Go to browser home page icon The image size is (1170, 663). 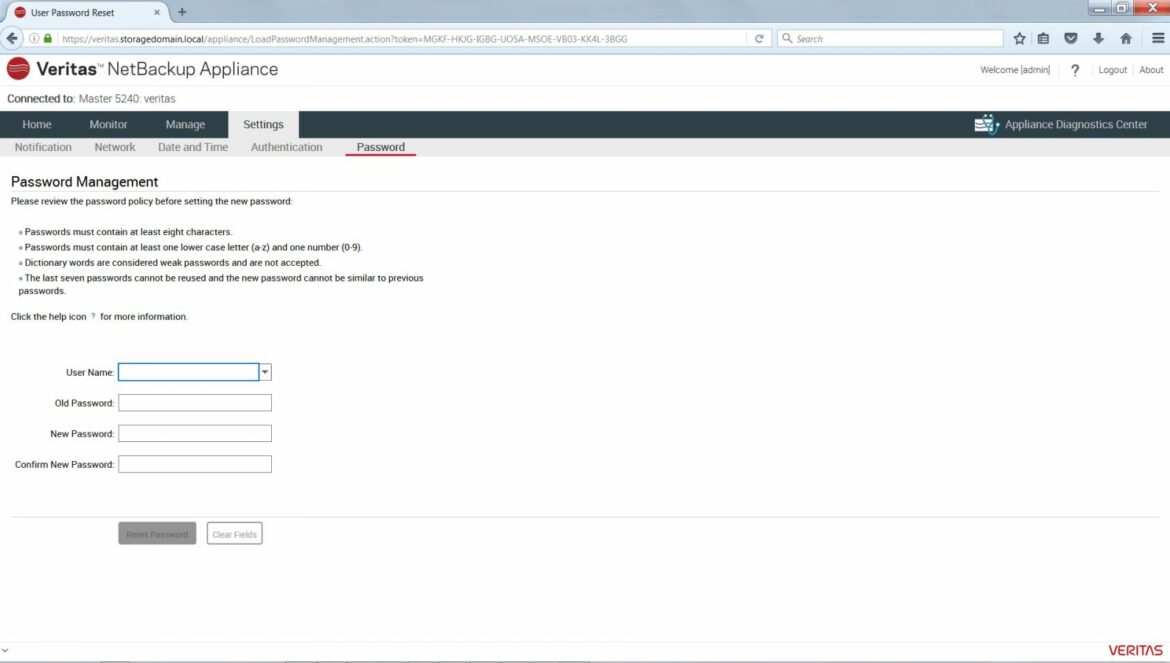click(1126, 39)
